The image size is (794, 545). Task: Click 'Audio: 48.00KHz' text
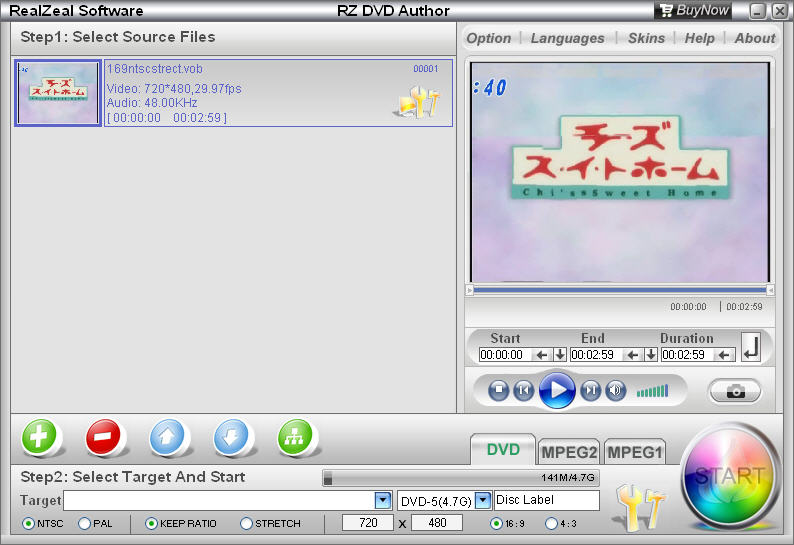tap(152, 103)
